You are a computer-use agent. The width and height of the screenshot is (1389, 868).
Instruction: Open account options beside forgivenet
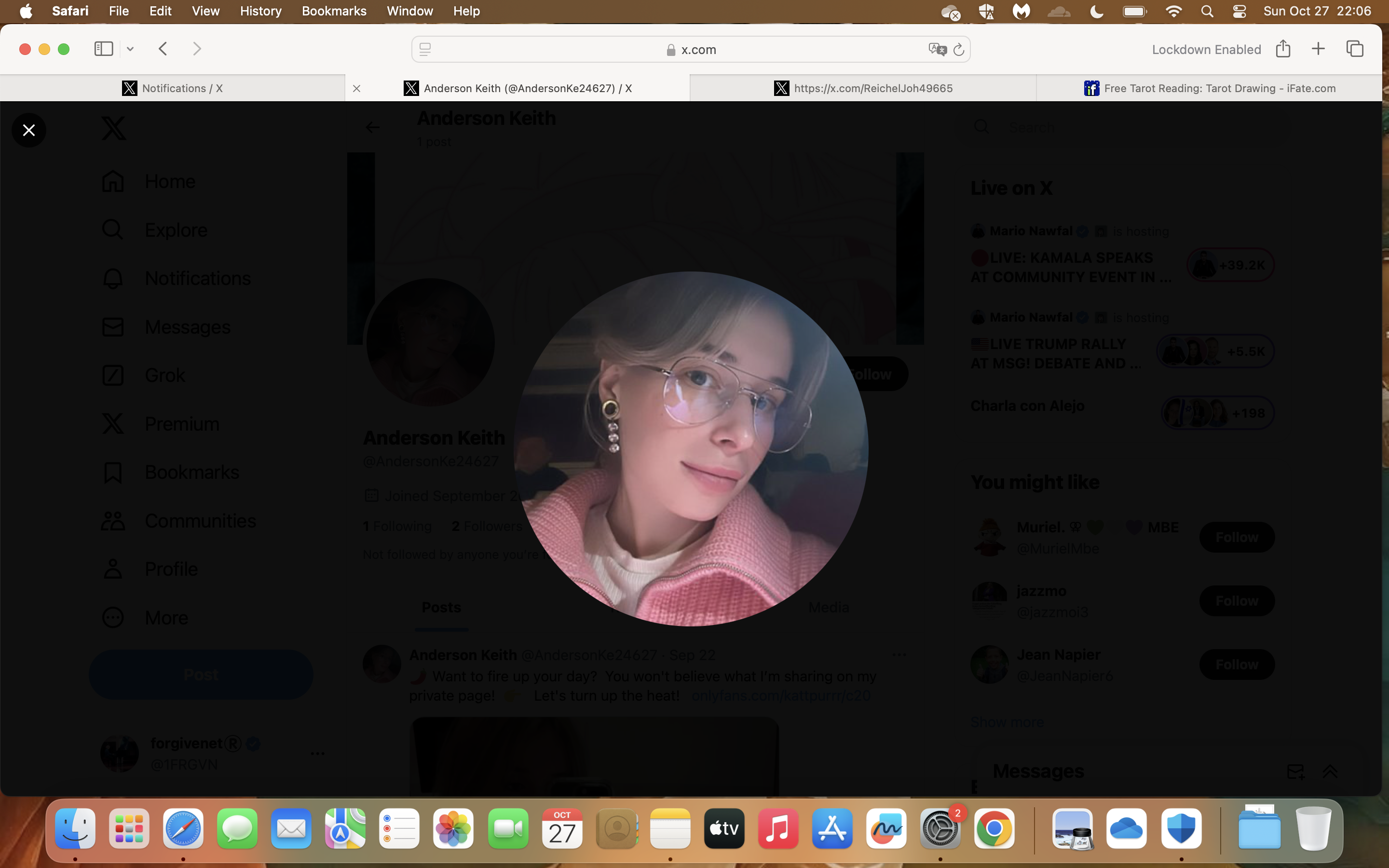coord(317,753)
